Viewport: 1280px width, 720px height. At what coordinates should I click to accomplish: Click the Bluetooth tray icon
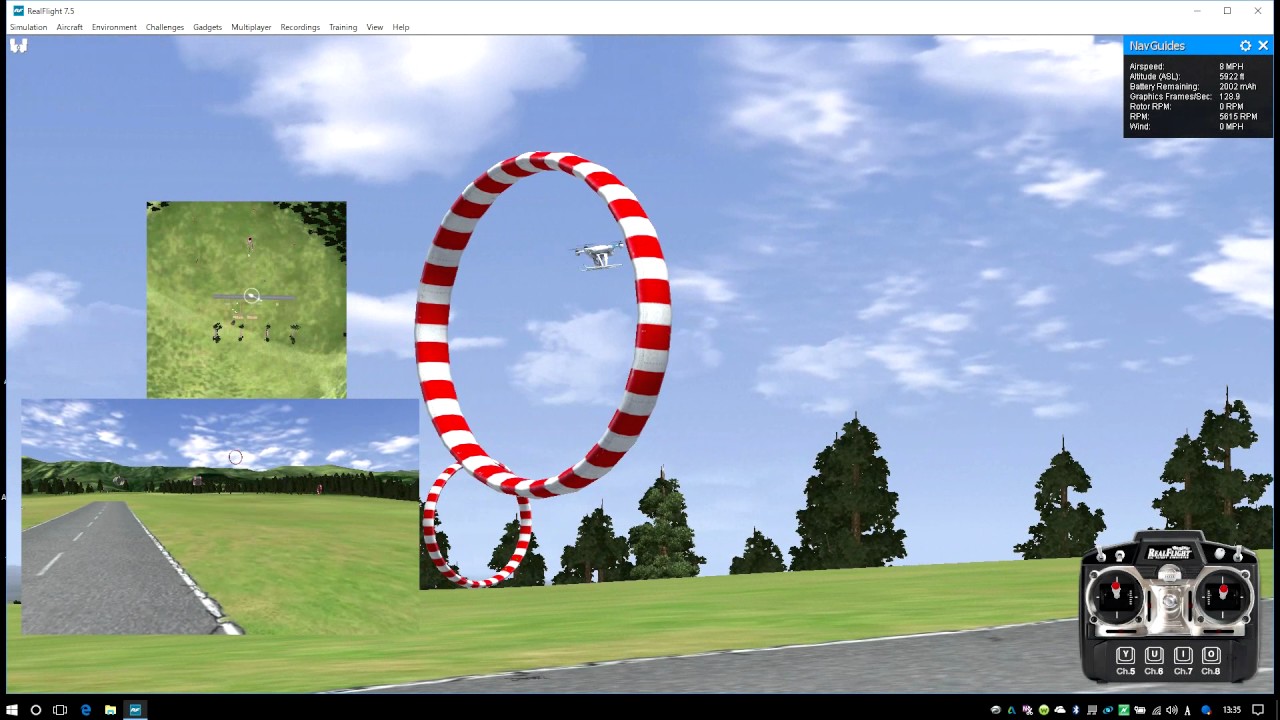click(1076, 710)
